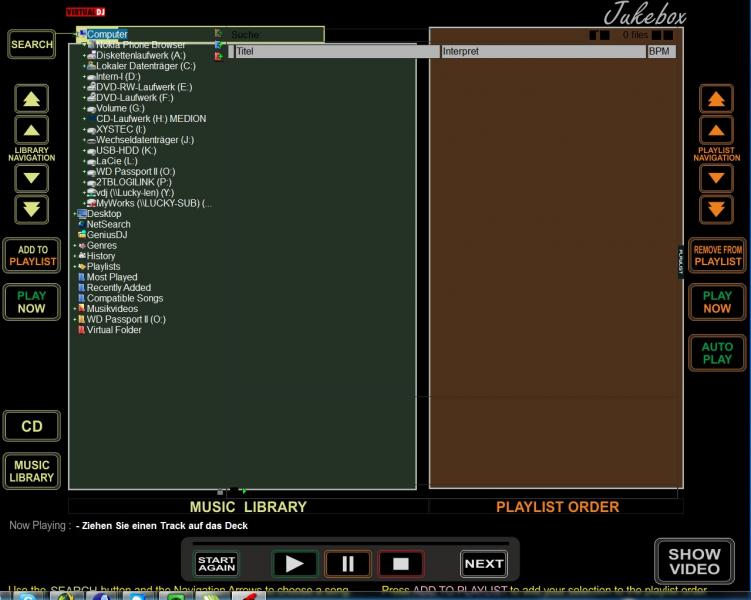Image resolution: width=751 pixels, height=600 pixels.
Task: Click the red VirtualDJ logo
Action: (x=85, y=12)
